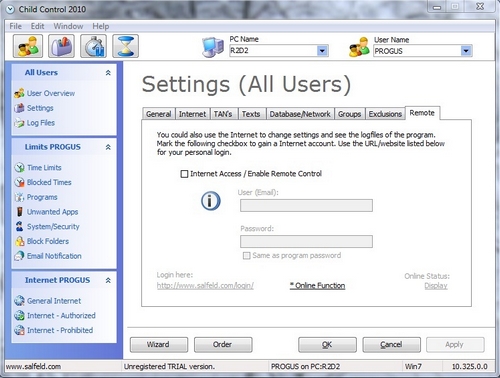Click the Programs icon in sidebar

[20, 197]
